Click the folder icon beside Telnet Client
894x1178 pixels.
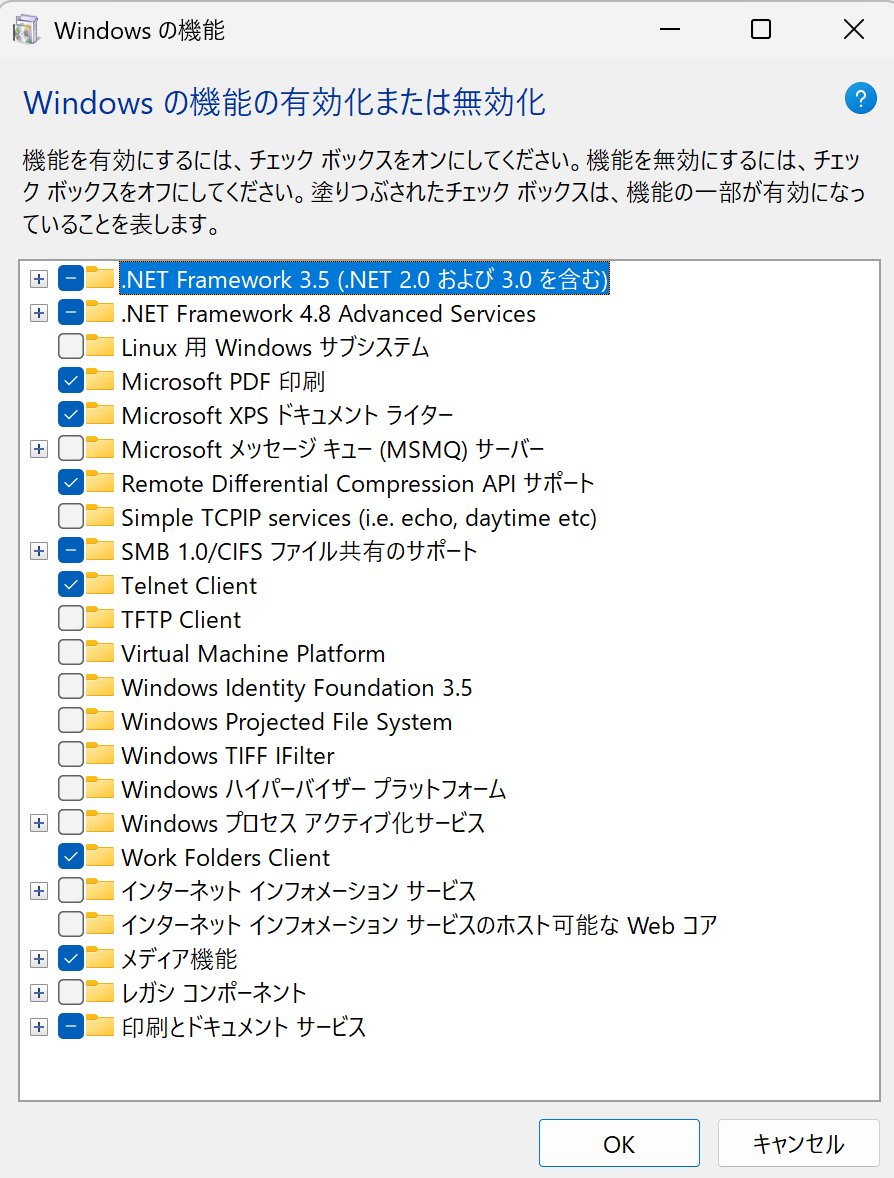point(99,584)
